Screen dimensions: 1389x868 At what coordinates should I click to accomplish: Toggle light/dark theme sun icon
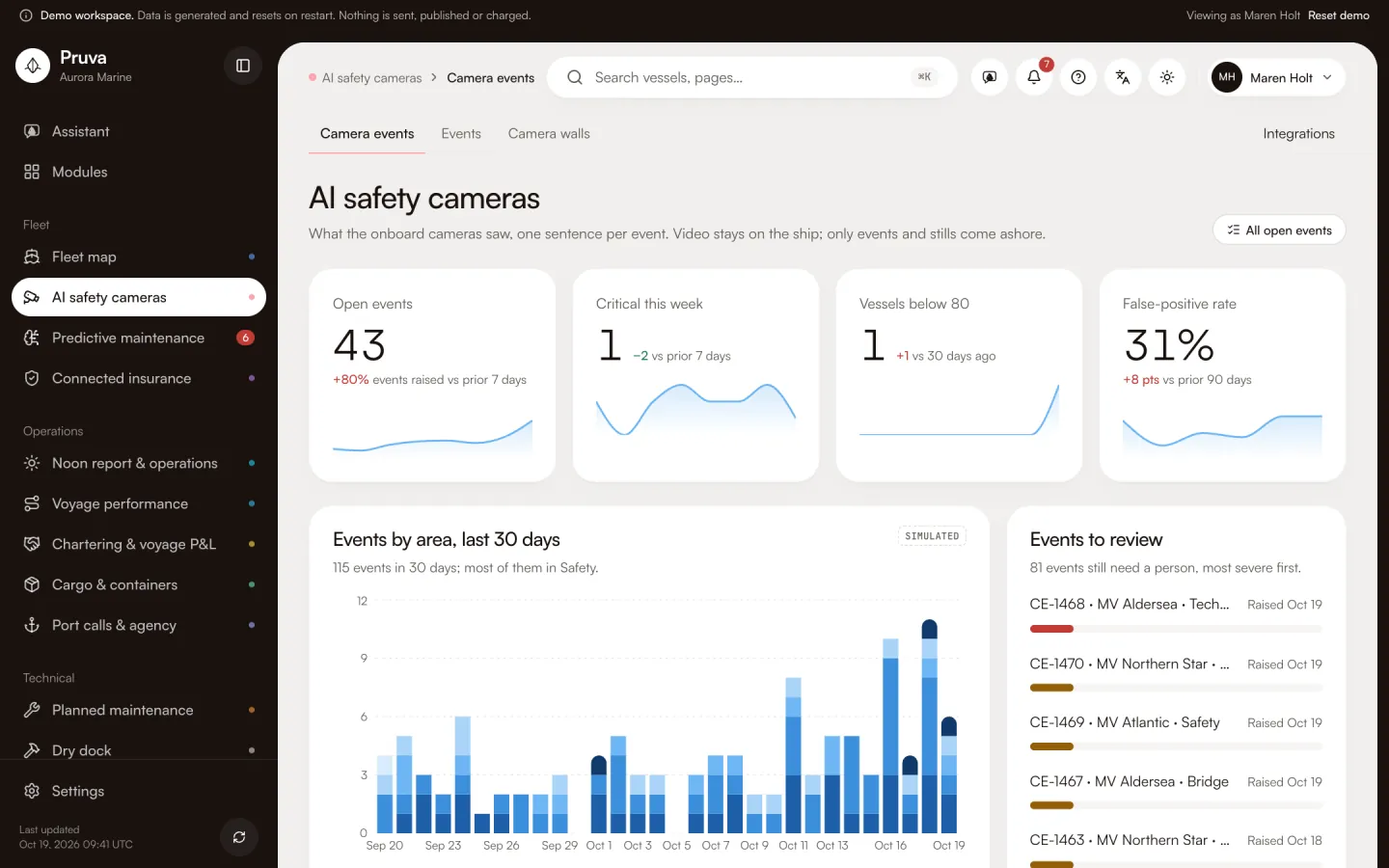click(1167, 77)
